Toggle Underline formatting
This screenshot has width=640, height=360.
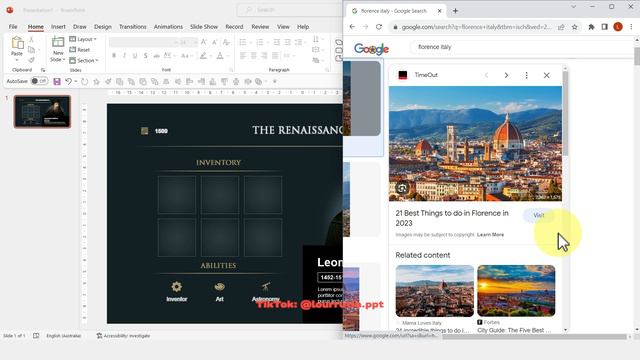(135, 56)
